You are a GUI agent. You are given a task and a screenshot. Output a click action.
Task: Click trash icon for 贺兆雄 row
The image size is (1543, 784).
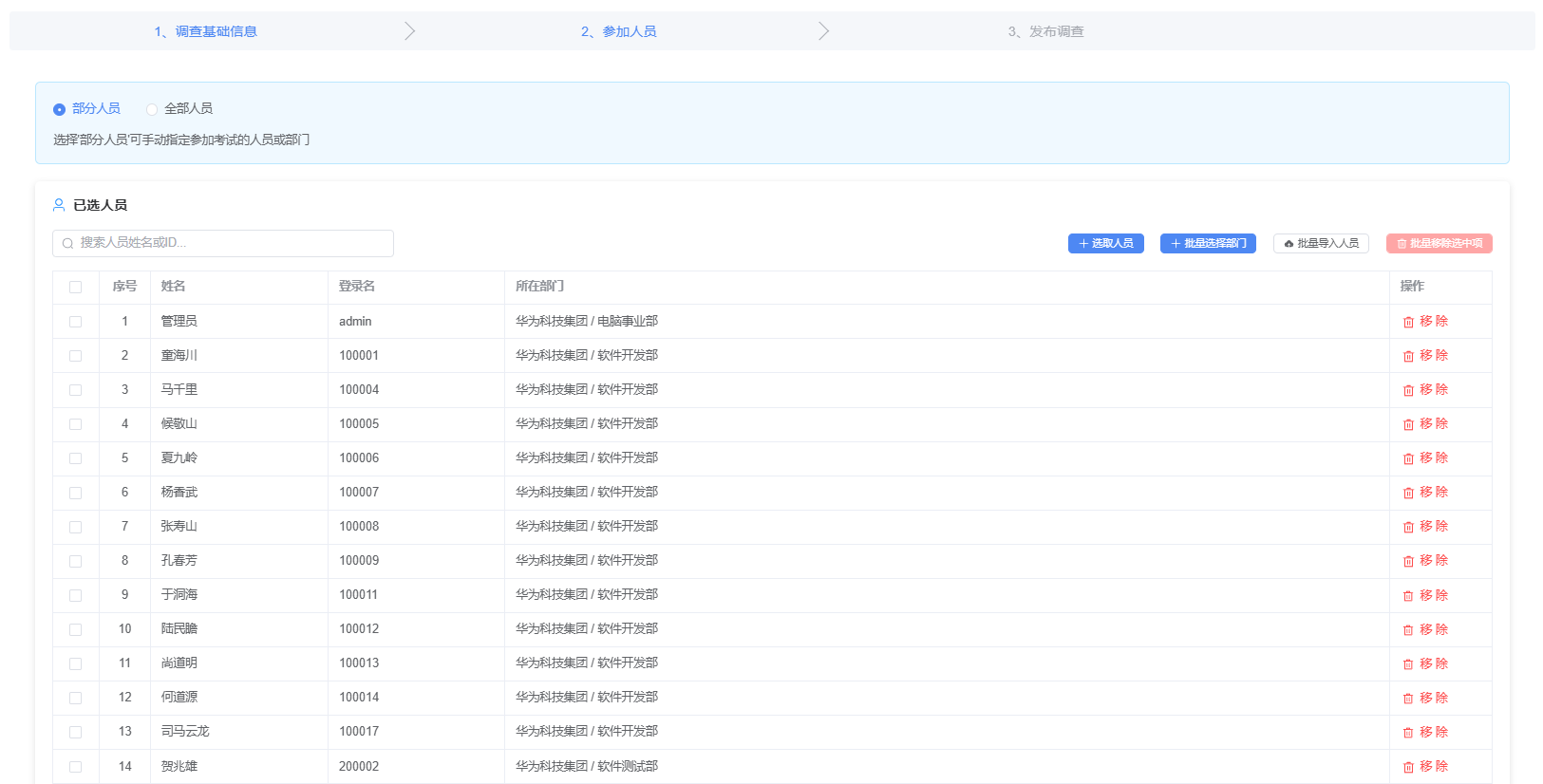tap(1408, 767)
